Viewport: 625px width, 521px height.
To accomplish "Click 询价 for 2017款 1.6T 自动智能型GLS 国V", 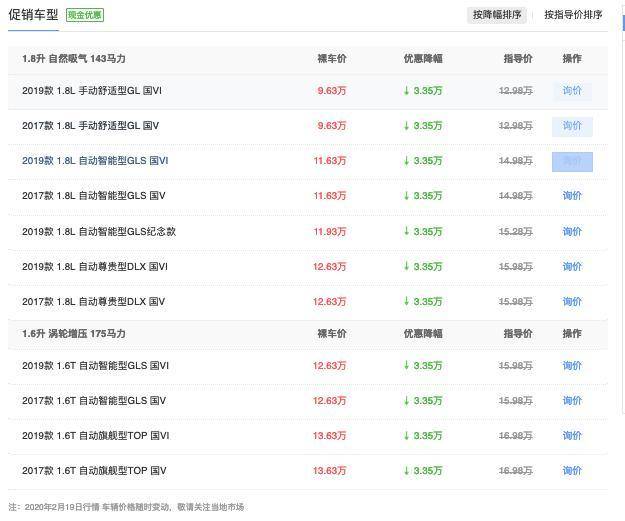I will point(572,401).
